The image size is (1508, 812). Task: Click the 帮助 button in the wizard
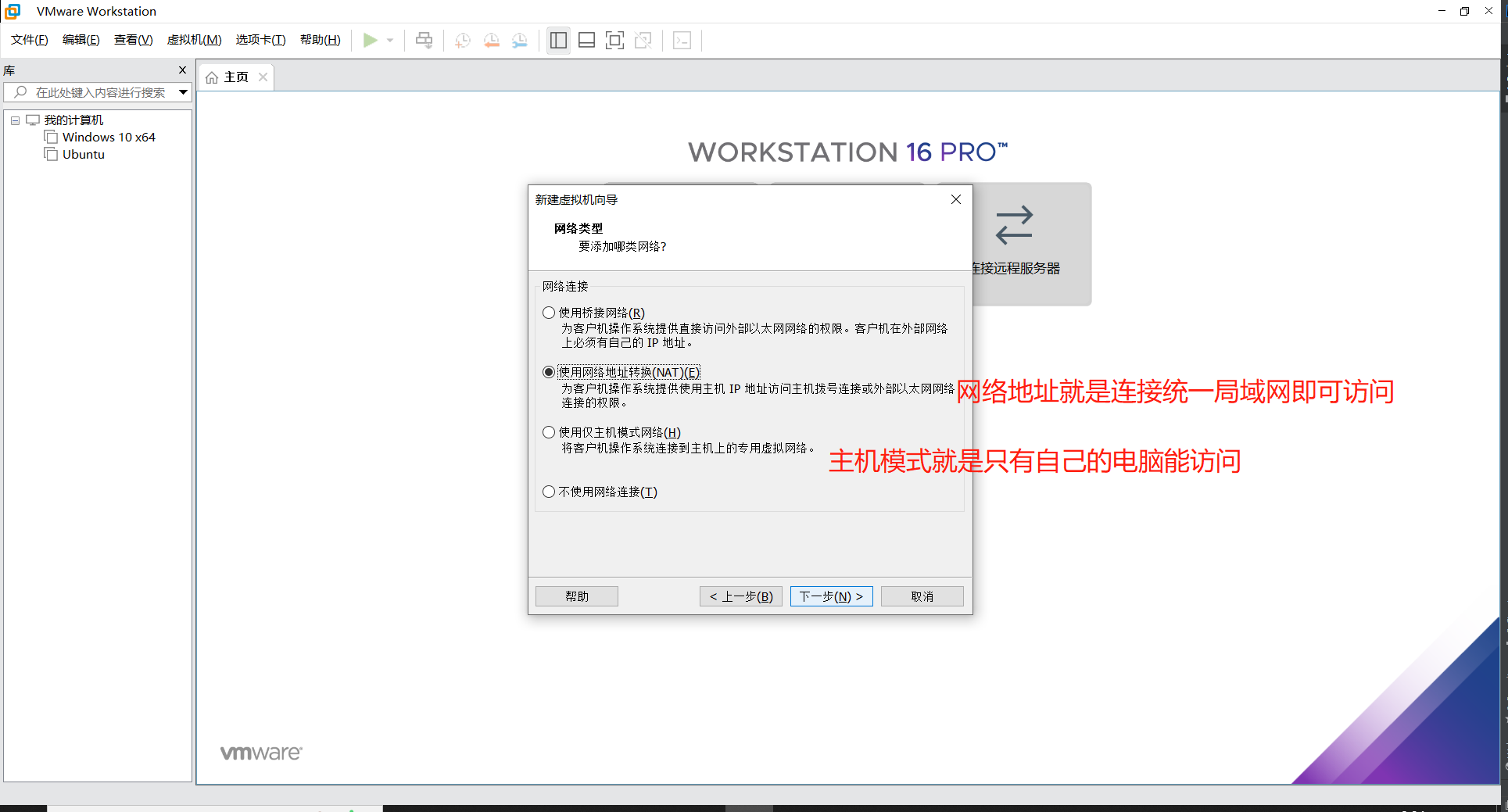coord(577,596)
